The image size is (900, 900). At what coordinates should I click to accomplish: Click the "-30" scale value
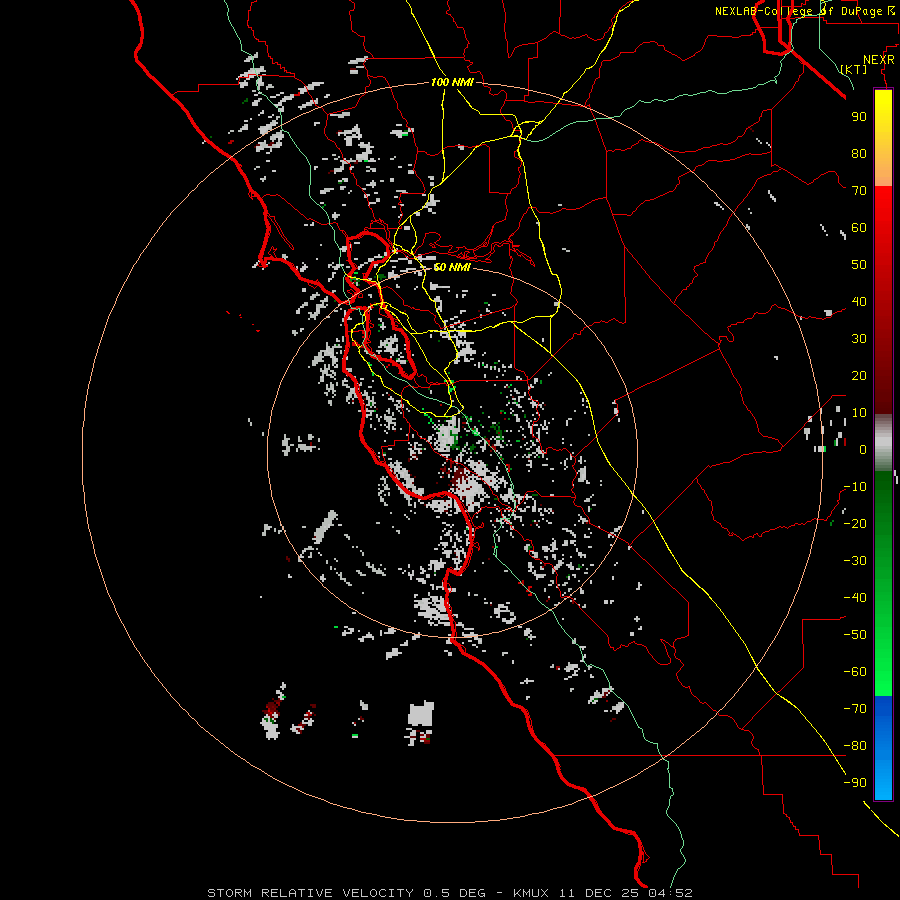tap(855, 561)
